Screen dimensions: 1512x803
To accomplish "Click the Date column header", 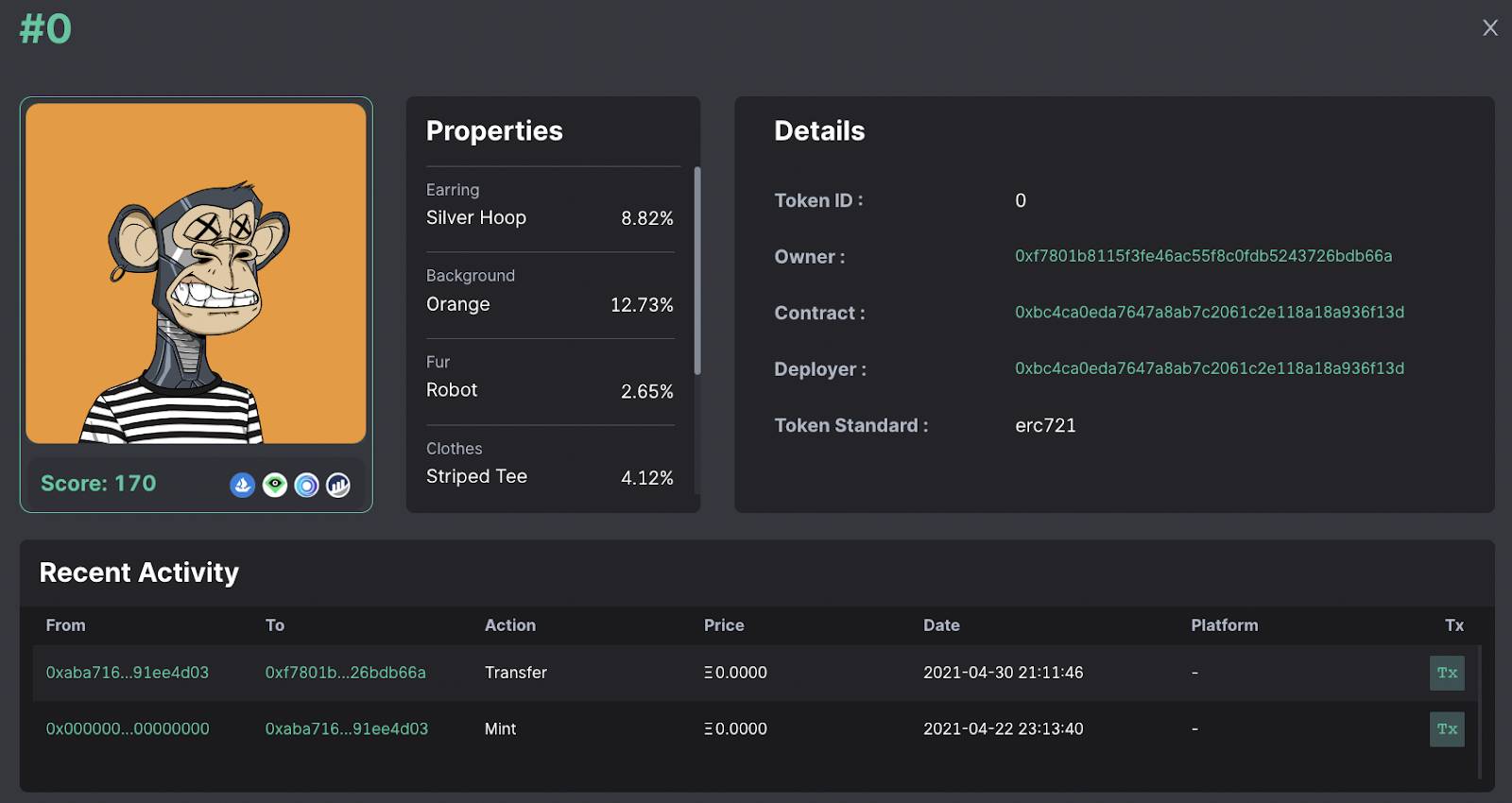I will click(x=941, y=625).
